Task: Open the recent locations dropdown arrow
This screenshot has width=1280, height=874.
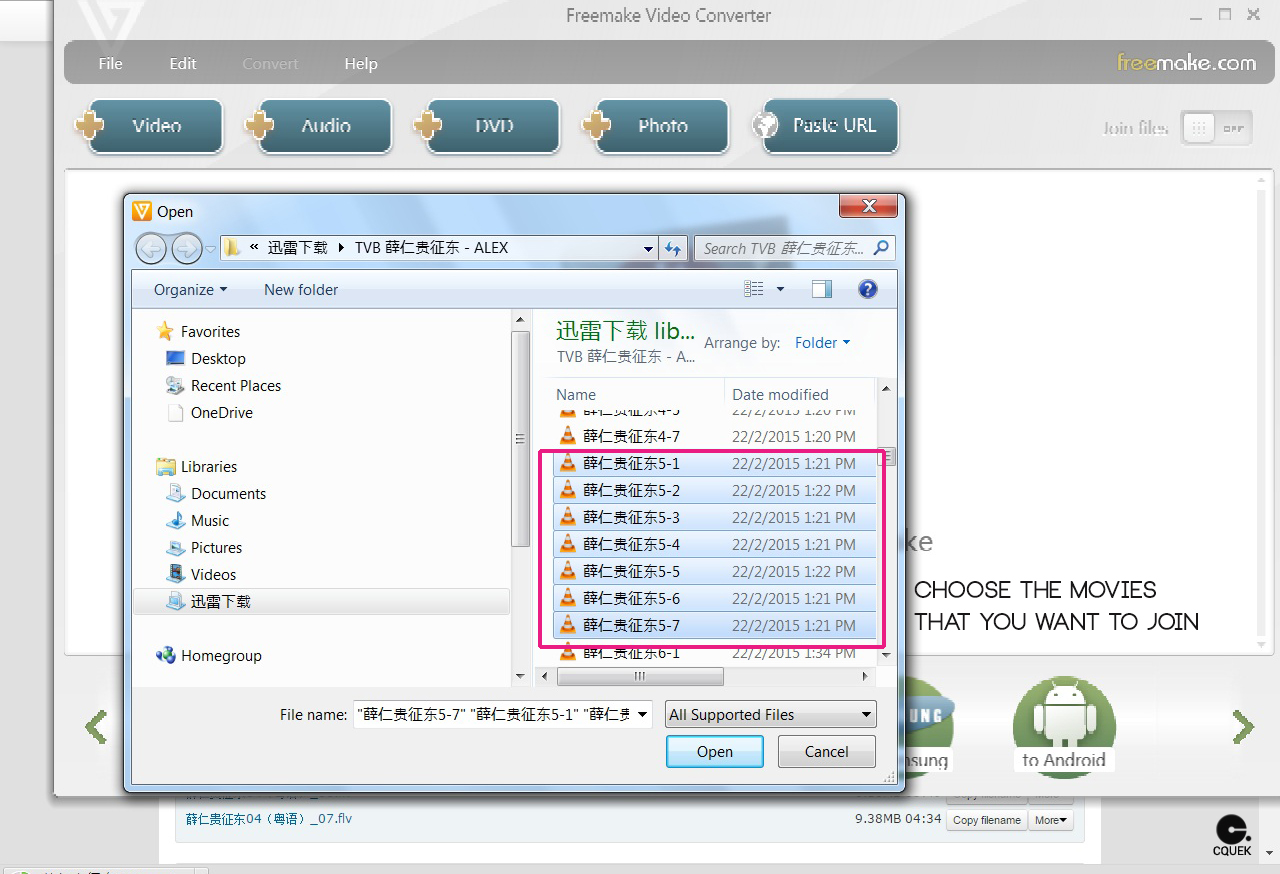Action: pos(210,249)
